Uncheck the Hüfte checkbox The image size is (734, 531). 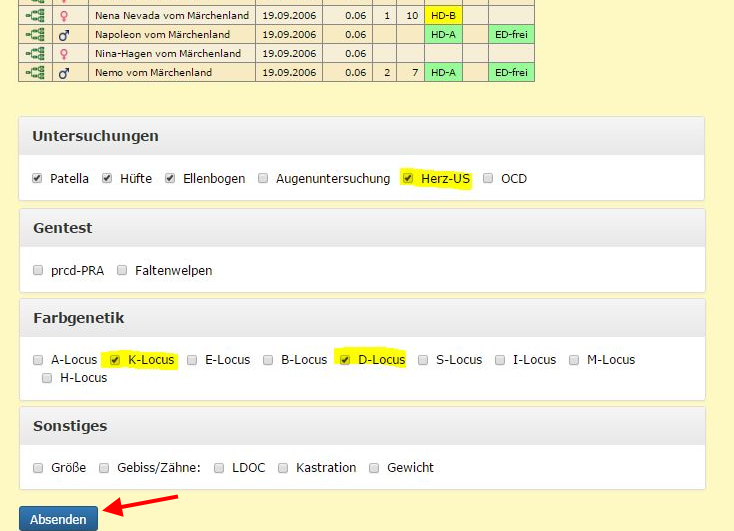pos(107,178)
